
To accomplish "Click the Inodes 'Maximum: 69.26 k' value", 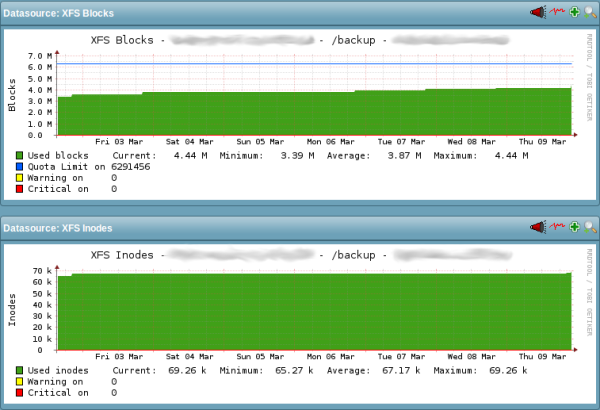I will 481,371.
